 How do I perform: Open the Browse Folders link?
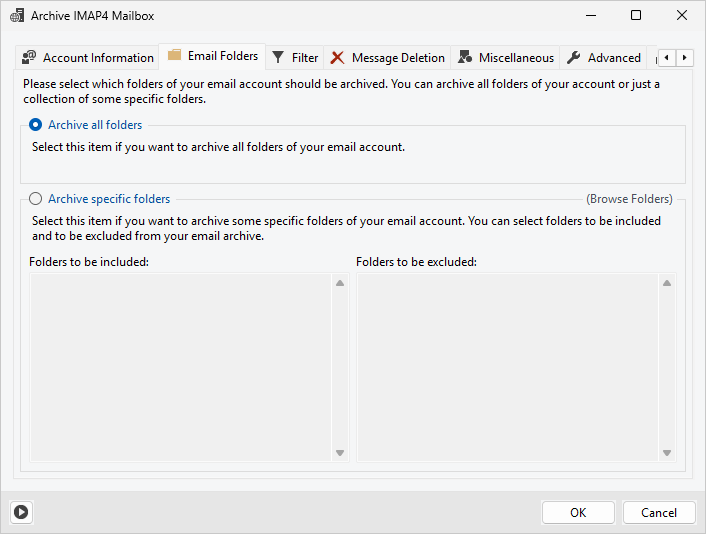point(629,199)
